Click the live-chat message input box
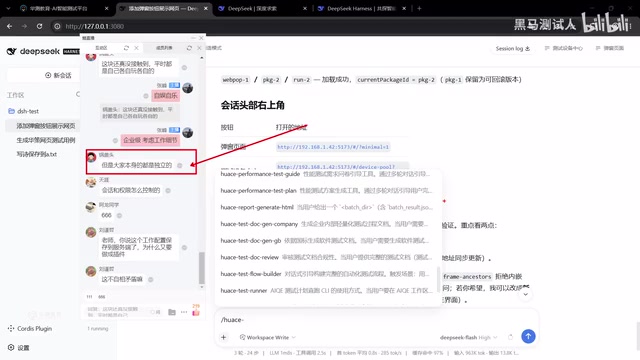This screenshot has height=360, width=640. coord(116,312)
